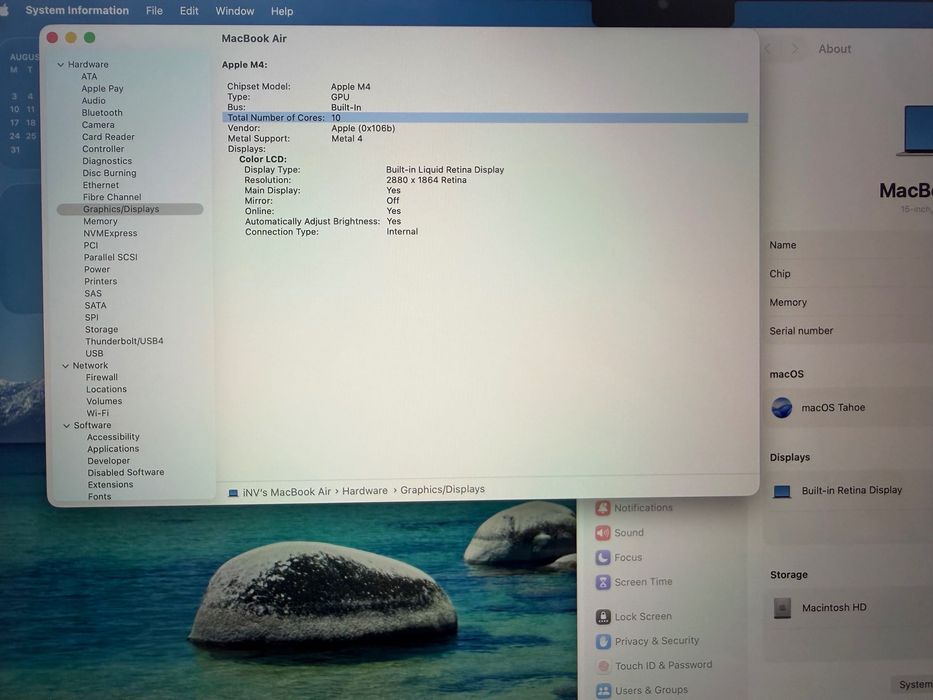Image resolution: width=933 pixels, height=700 pixels.
Task: Open Privacy & Security in System Settings
Action: (647, 641)
